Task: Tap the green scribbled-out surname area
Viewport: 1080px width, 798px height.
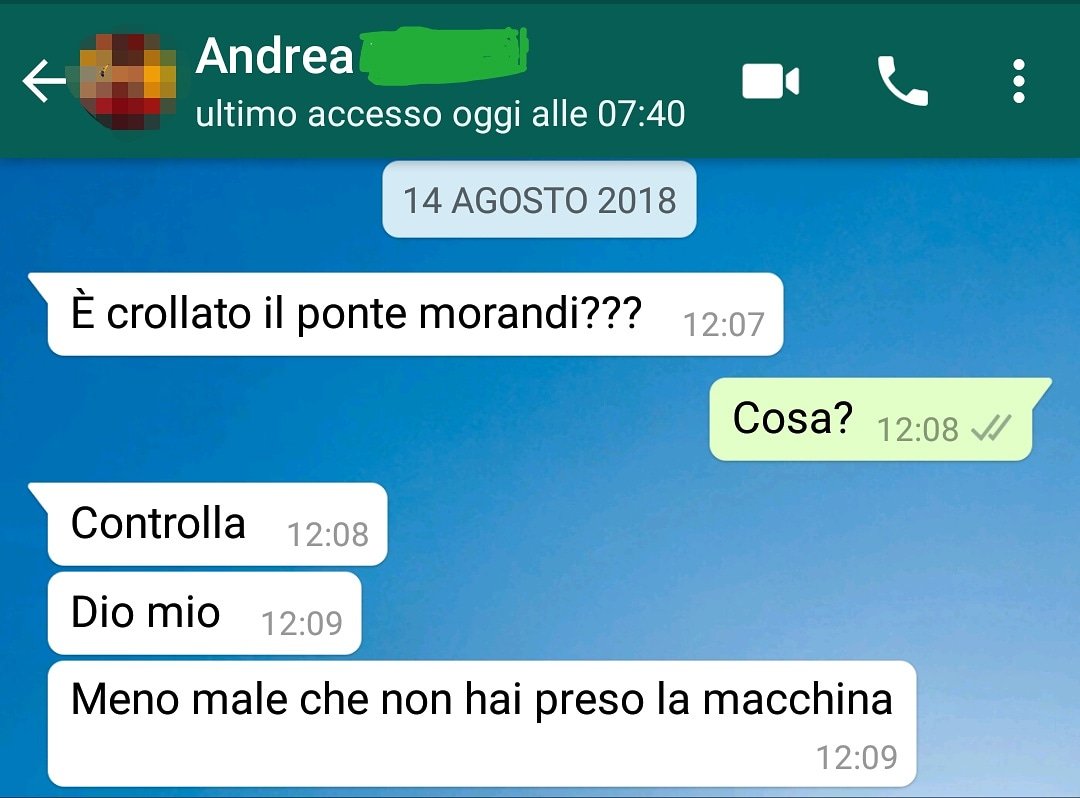Action: pos(444,56)
